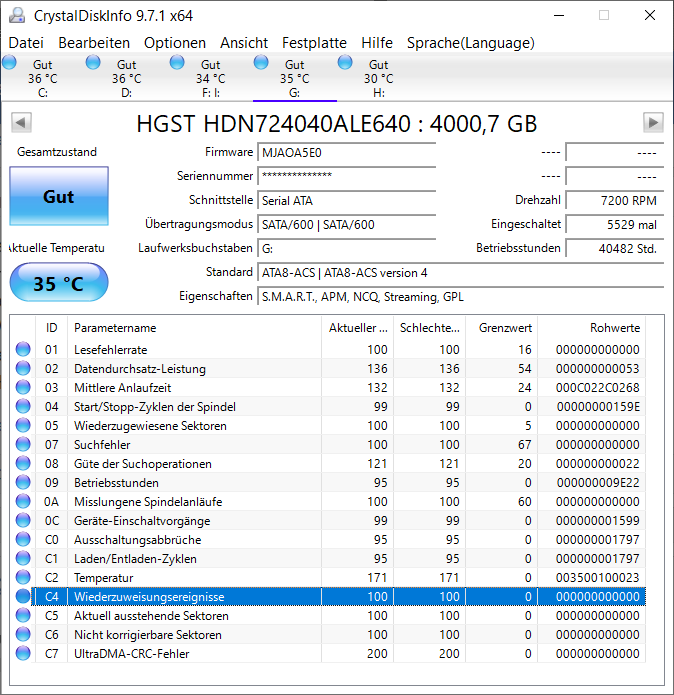Screen dimensions: 674x695
Task: Click status orb of Wiederzuweisungsereignisse row
Action: pyautogui.click(x=23, y=596)
